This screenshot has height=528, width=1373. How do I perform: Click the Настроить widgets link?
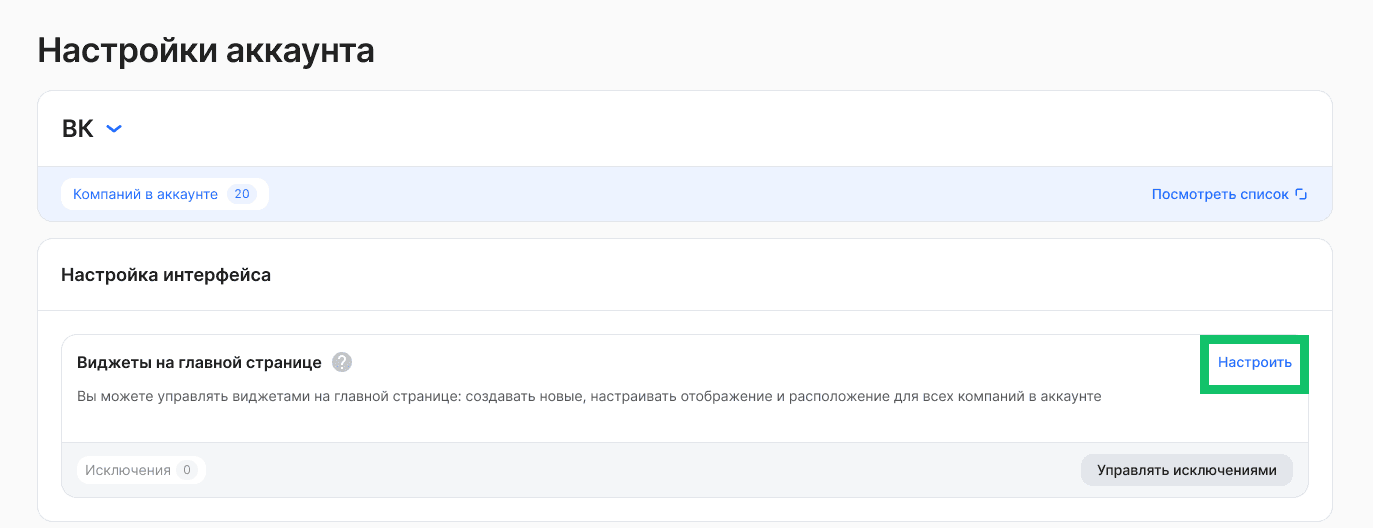click(x=1255, y=363)
